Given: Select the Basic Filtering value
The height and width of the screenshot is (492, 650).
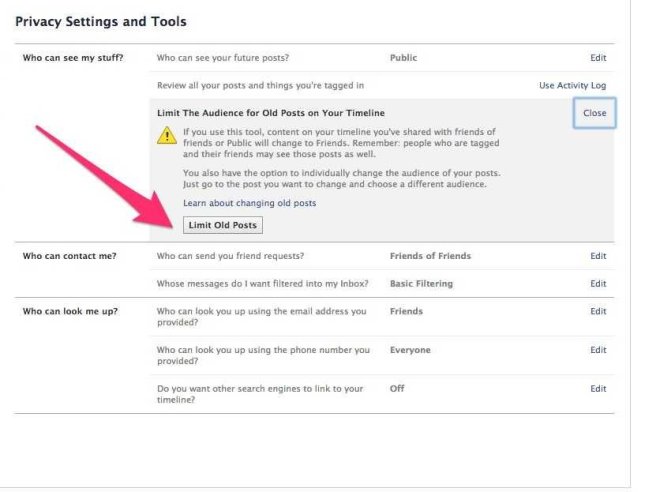Looking at the screenshot, I should (x=421, y=284).
